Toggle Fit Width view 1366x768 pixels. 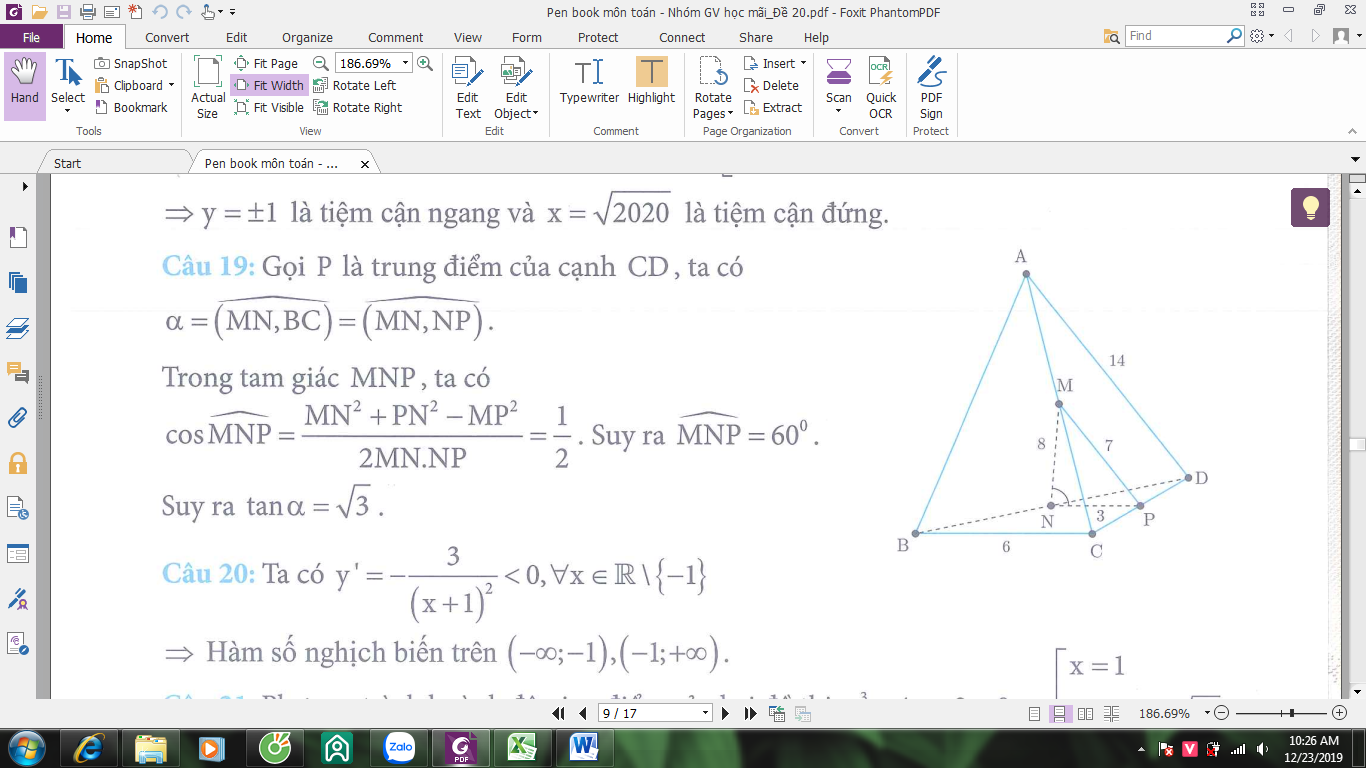[268, 85]
